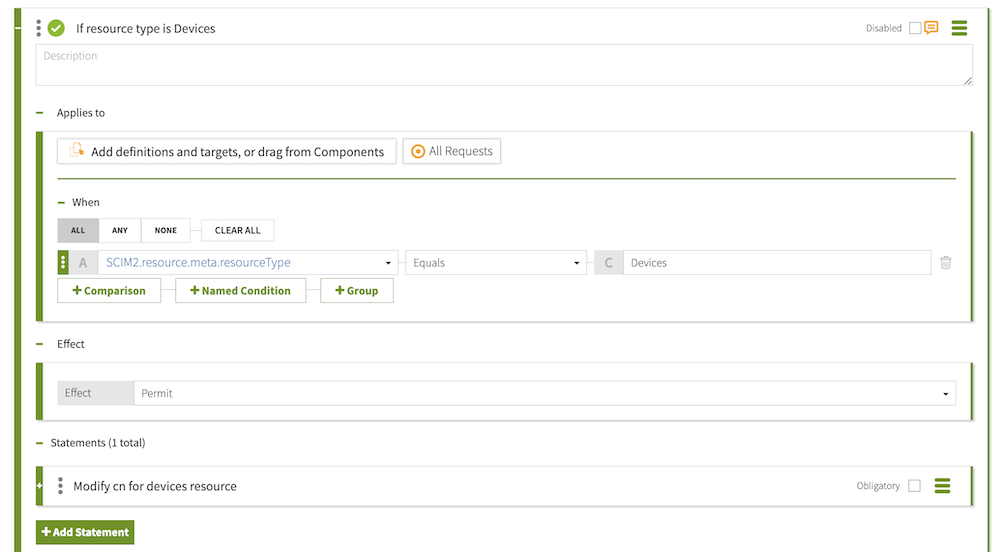Collapse the Applies to section
This screenshot has width=1000, height=552.
[41, 113]
